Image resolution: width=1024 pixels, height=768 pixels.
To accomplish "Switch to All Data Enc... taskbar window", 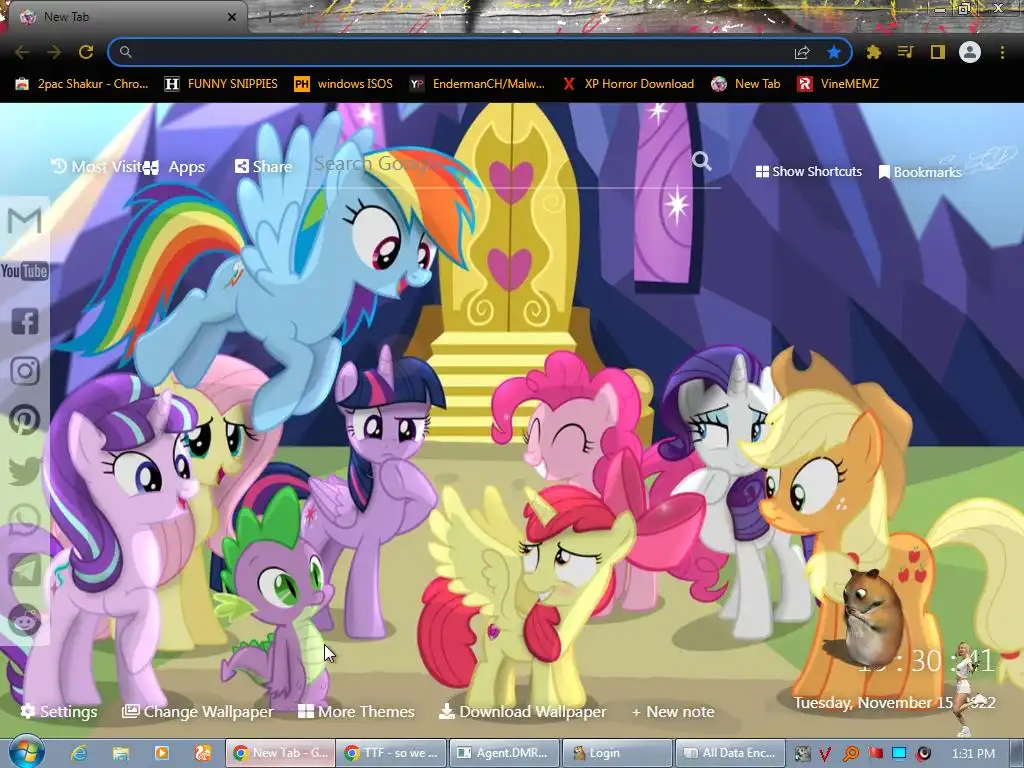I will pyautogui.click(x=729, y=753).
